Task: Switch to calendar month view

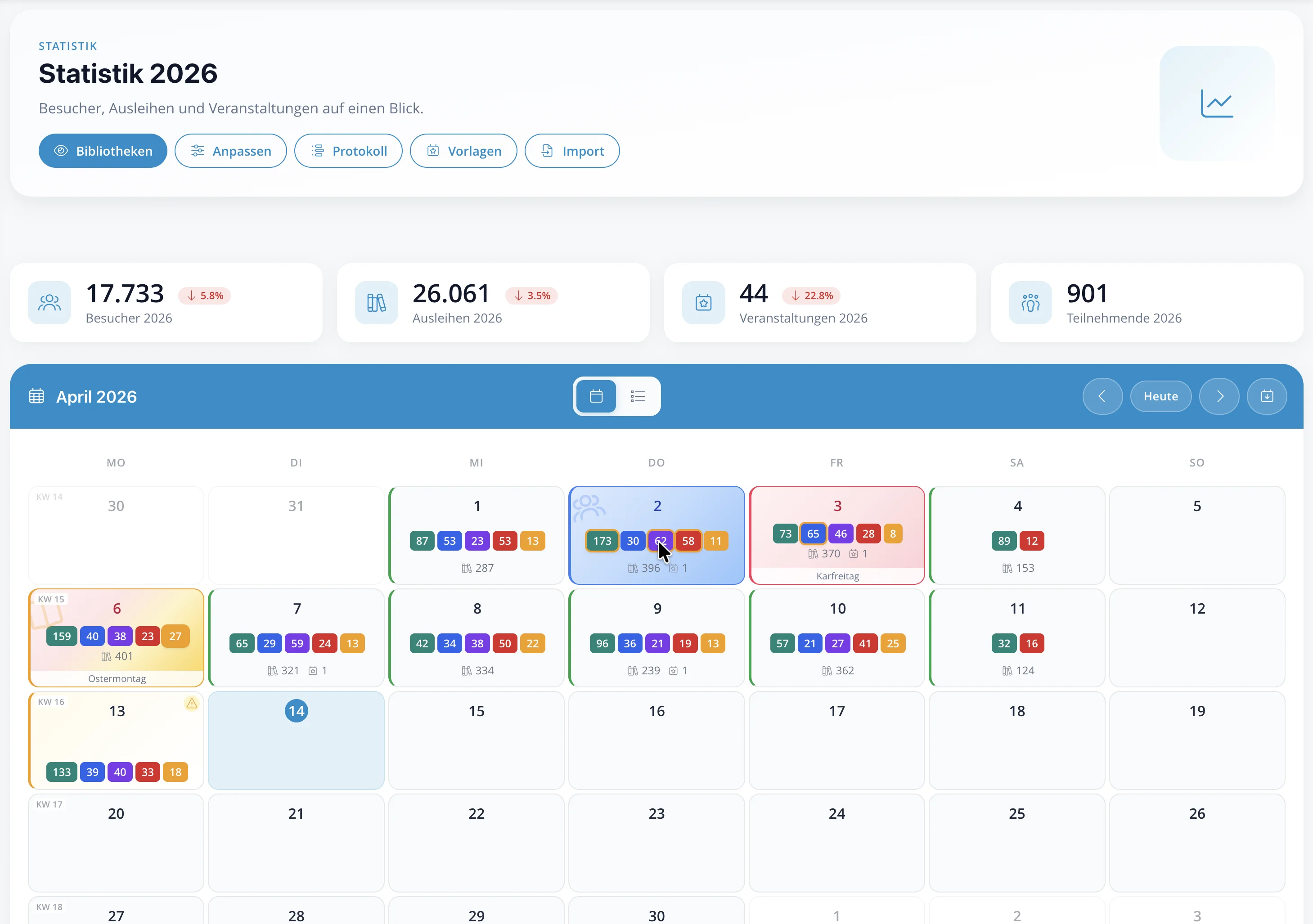Action: point(596,396)
